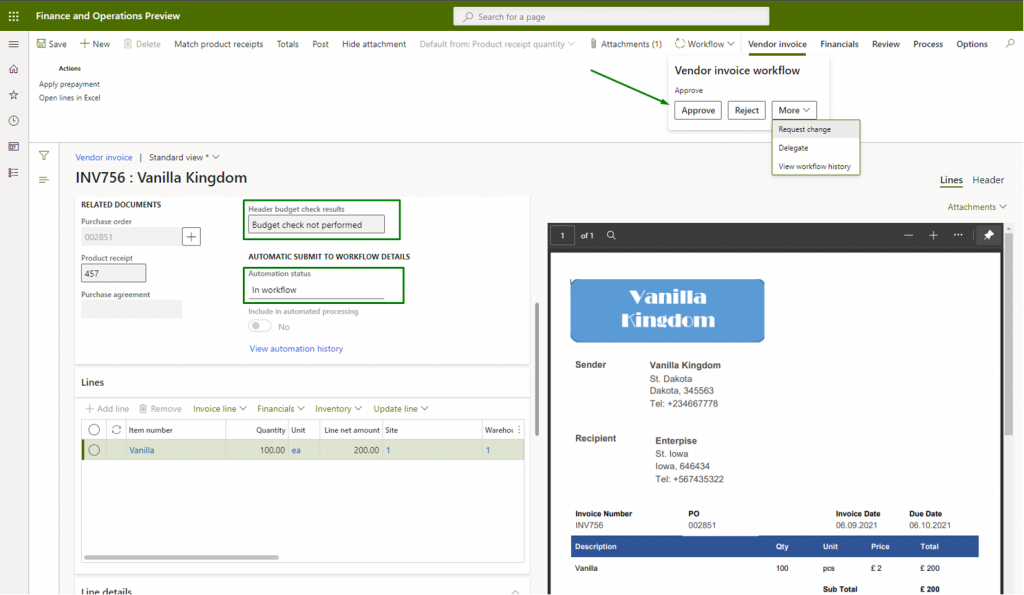
Task: Toggle Include in automated processing
Action: point(259,326)
